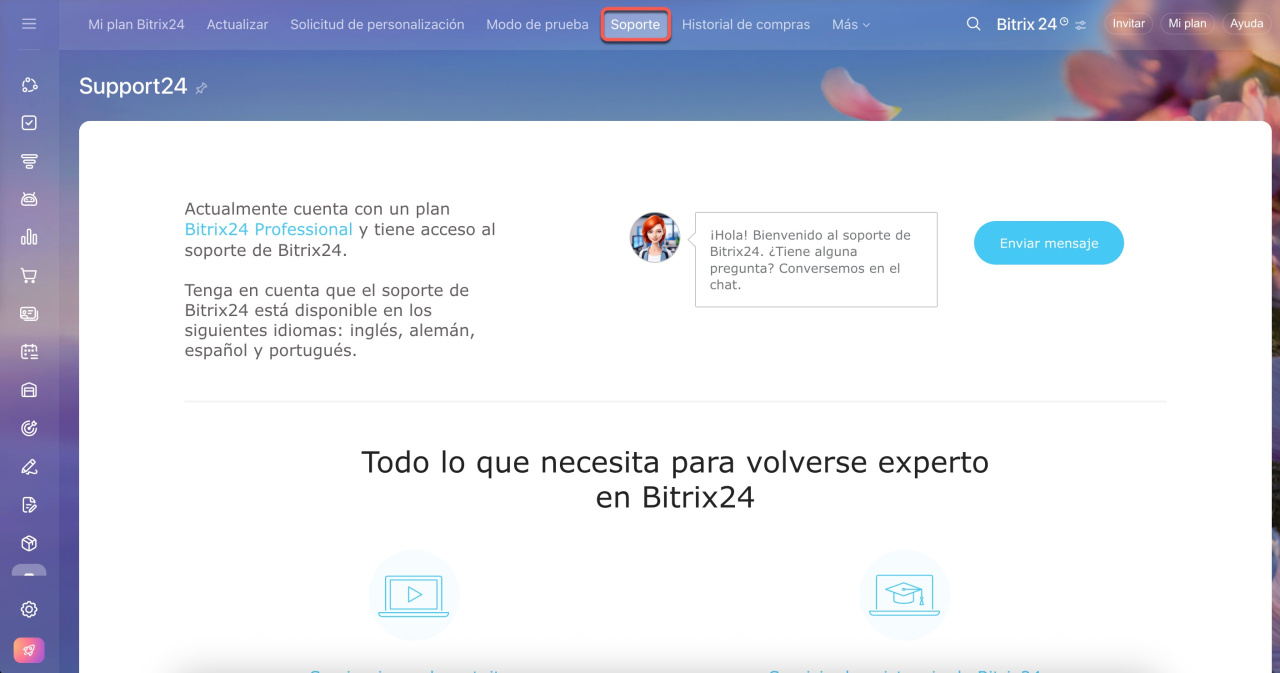This screenshot has width=1280, height=673.
Task: Click the Bitrix 24 logo text
Action: (x=1027, y=24)
